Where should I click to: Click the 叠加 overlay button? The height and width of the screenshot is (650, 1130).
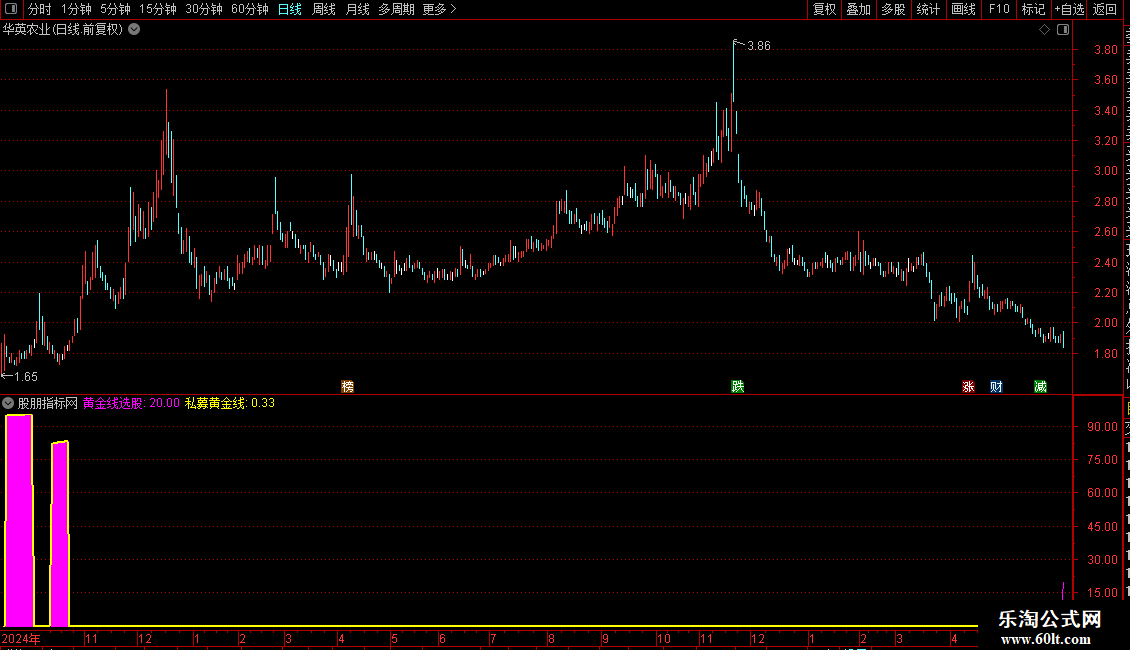[x=859, y=9]
